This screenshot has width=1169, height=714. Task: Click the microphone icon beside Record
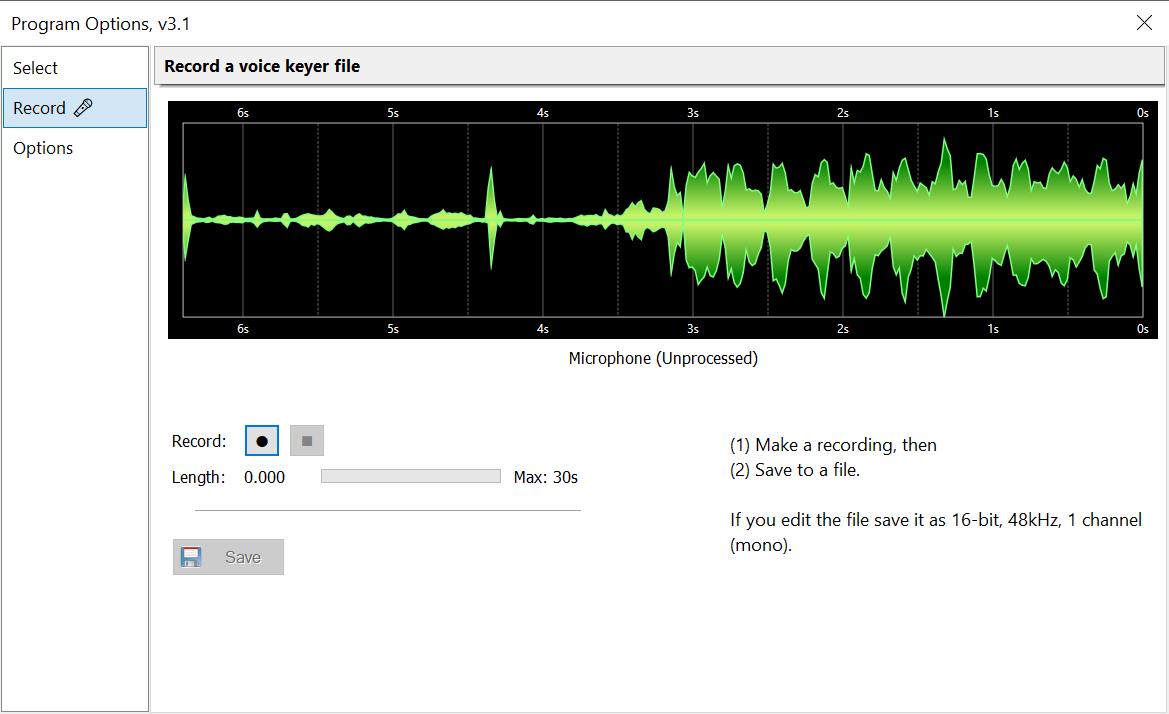84,108
